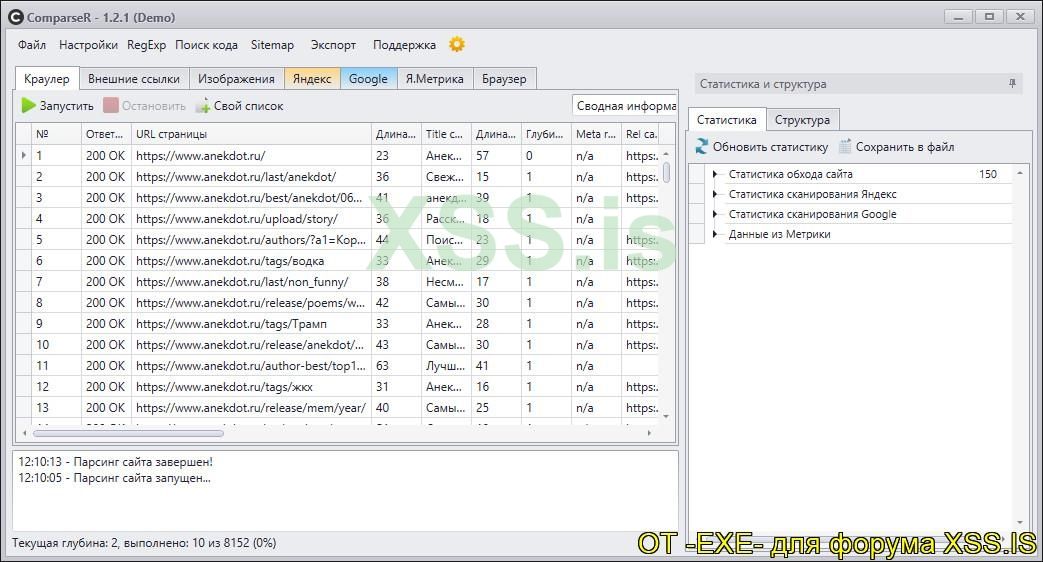Click the 150 value in statistics tree

click(988, 174)
